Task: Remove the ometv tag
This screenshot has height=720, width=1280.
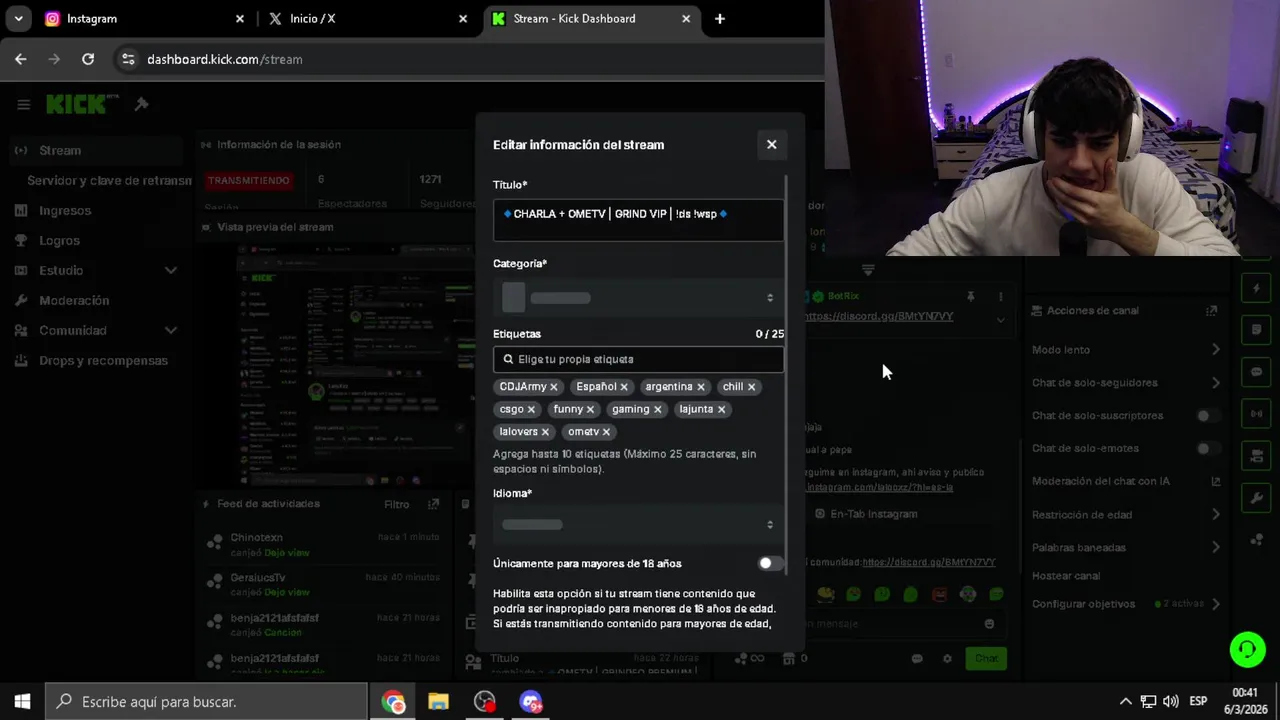Action: pyautogui.click(x=606, y=432)
